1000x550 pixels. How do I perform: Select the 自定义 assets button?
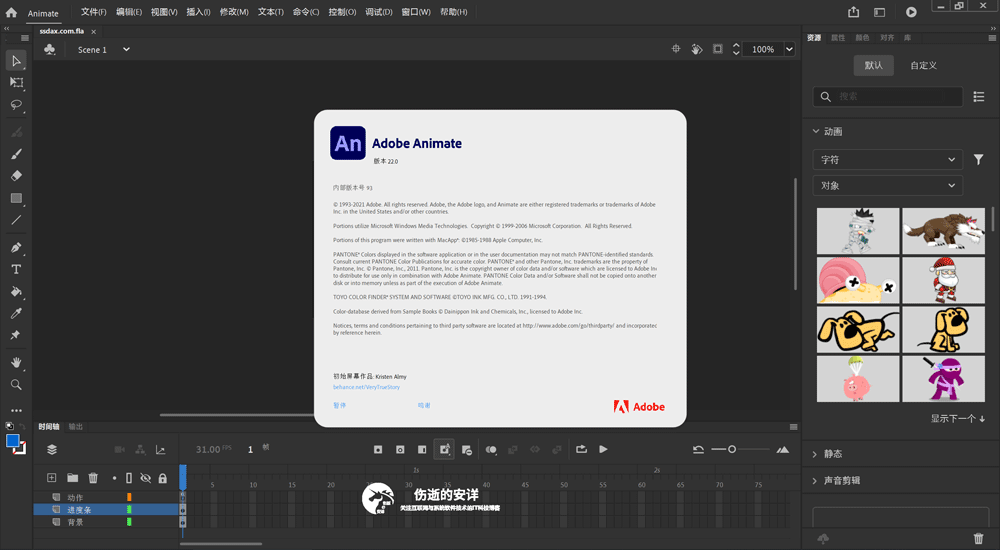click(x=923, y=65)
